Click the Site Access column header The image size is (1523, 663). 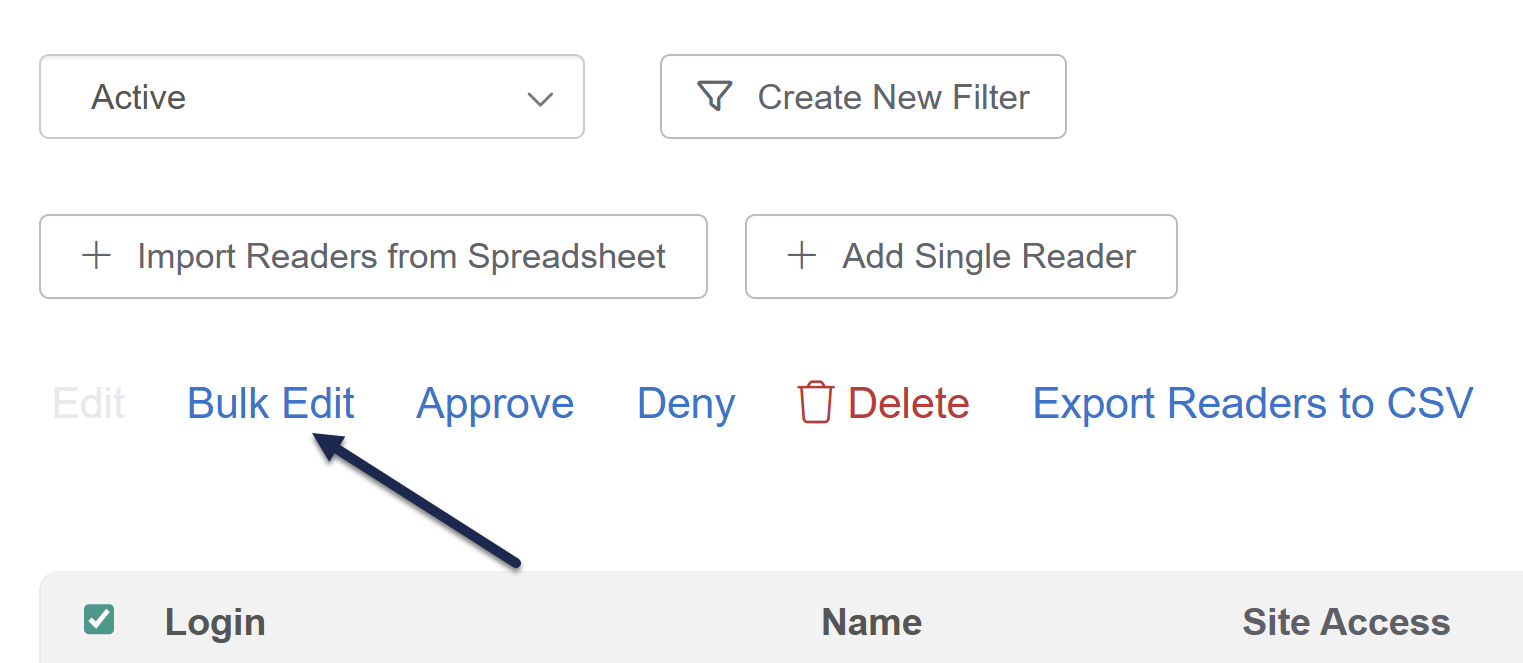(1346, 622)
